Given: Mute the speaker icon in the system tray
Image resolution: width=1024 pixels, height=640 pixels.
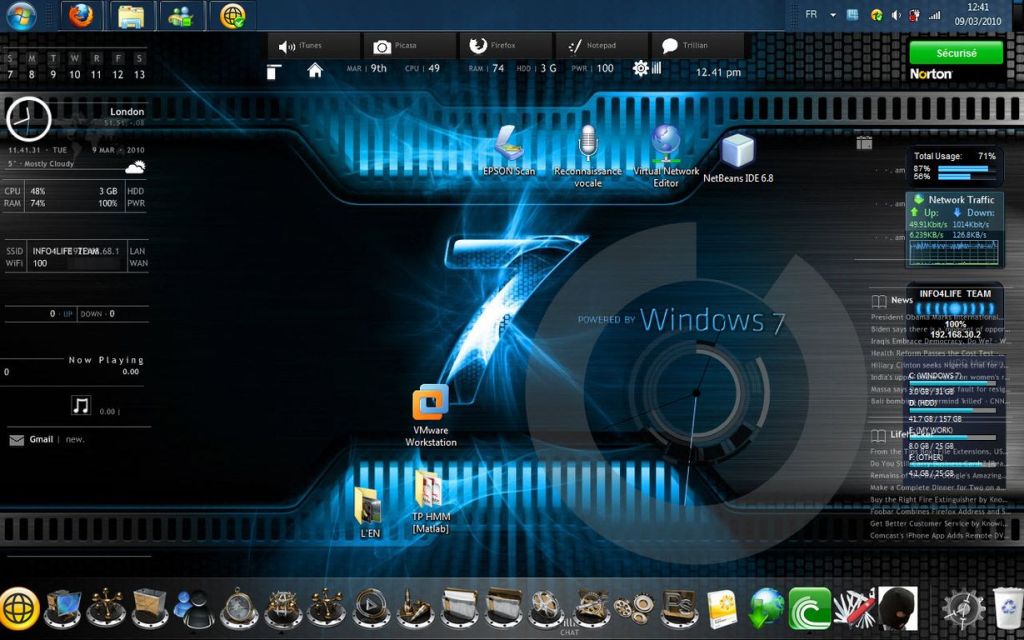Looking at the screenshot, I should pyautogui.click(x=894, y=14).
